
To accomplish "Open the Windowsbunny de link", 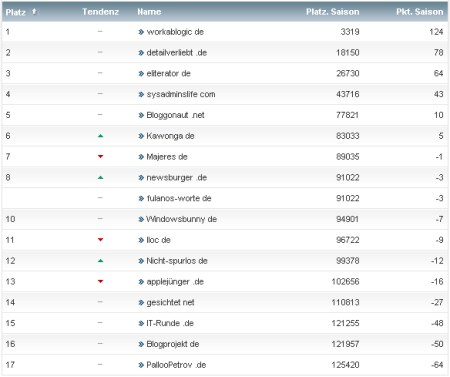I will [182, 219].
